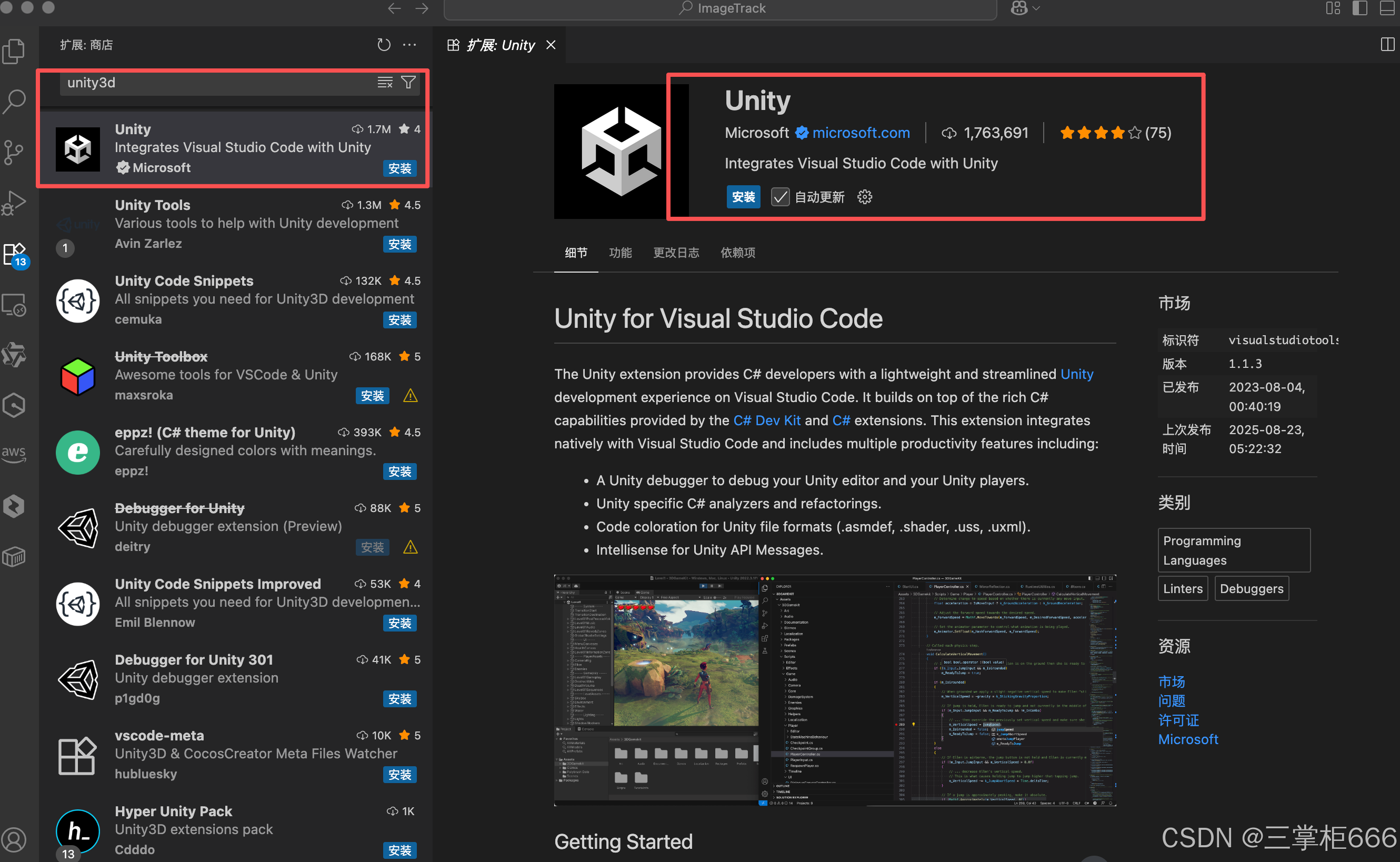Open the Accounts icon in activity bar
Viewport: 1400px width, 862px height.
tap(14, 839)
